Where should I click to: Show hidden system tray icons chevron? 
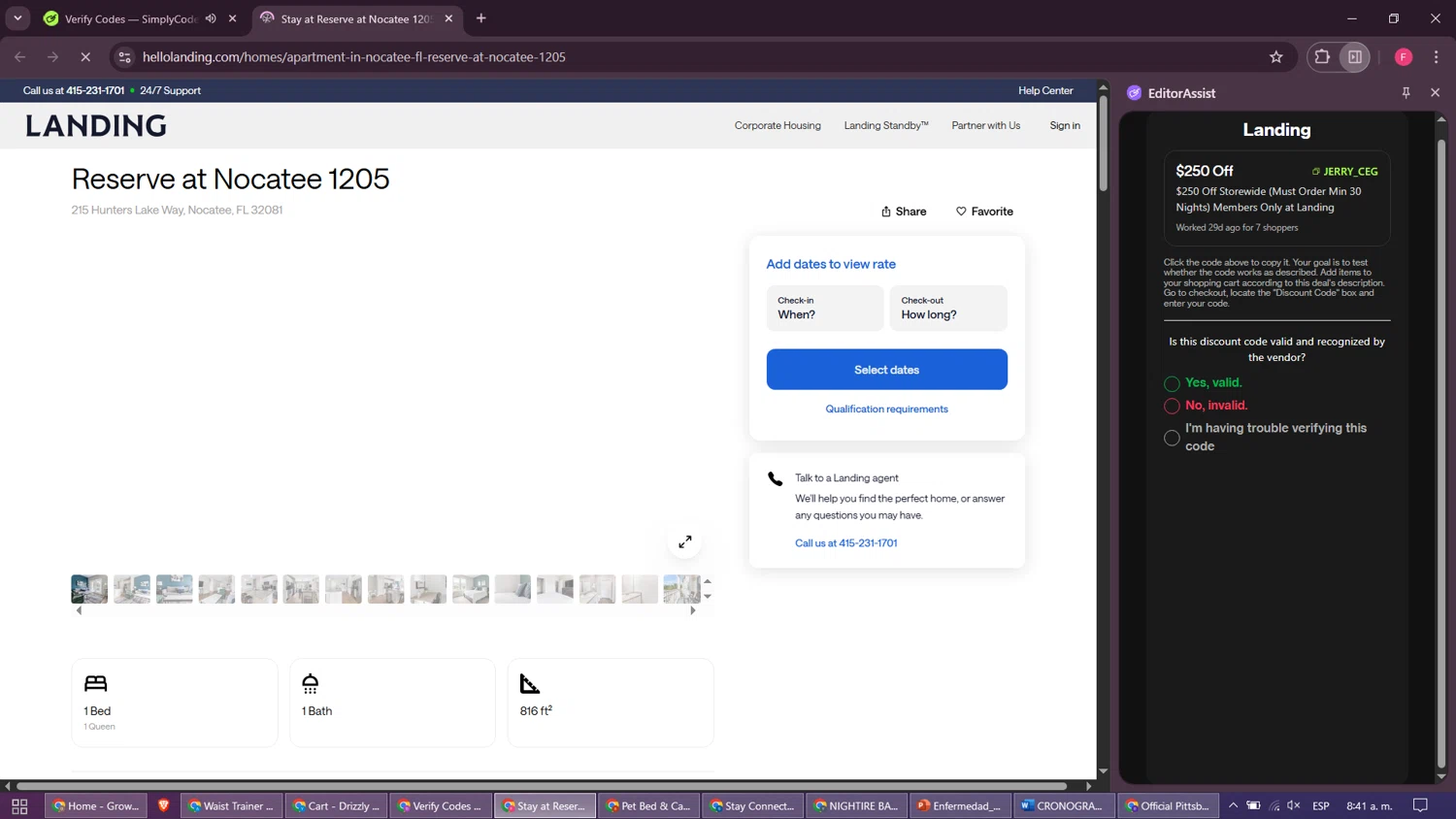click(1233, 805)
